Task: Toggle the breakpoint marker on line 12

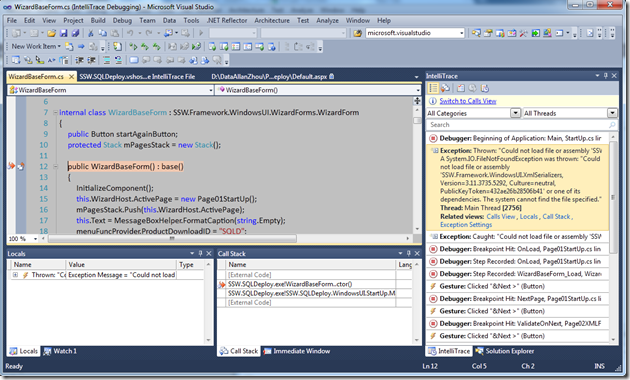Action: [20, 166]
